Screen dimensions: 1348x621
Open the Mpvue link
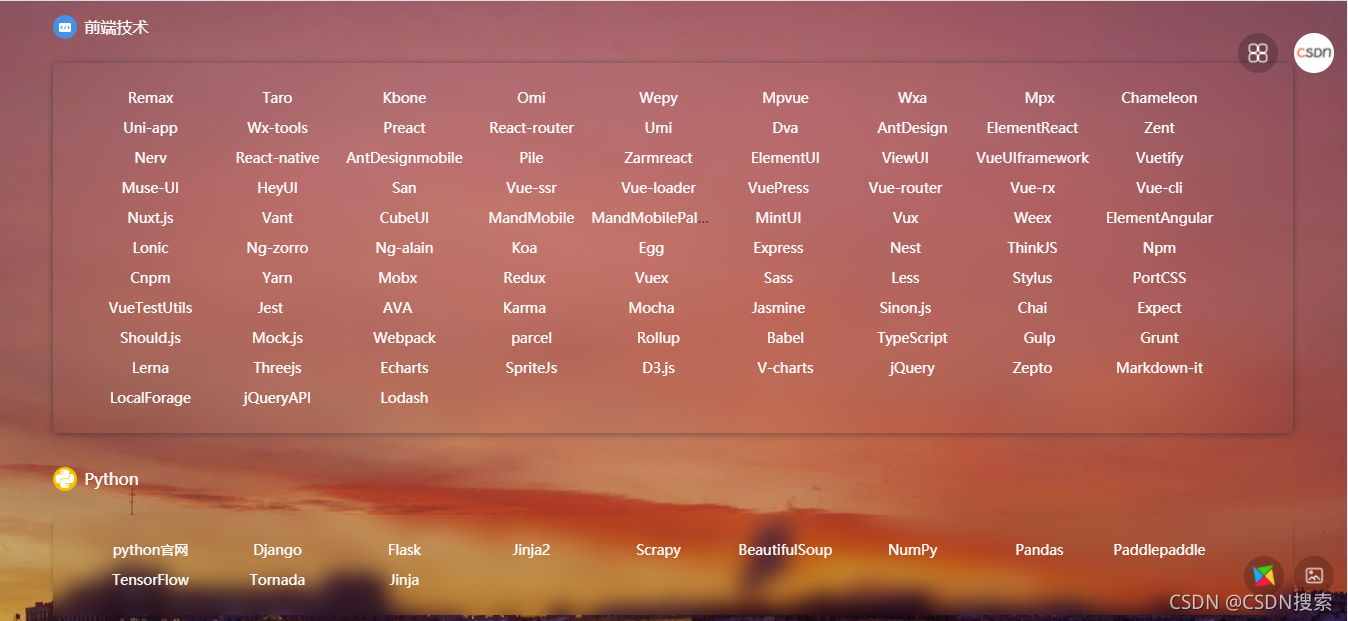click(x=786, y=98)
